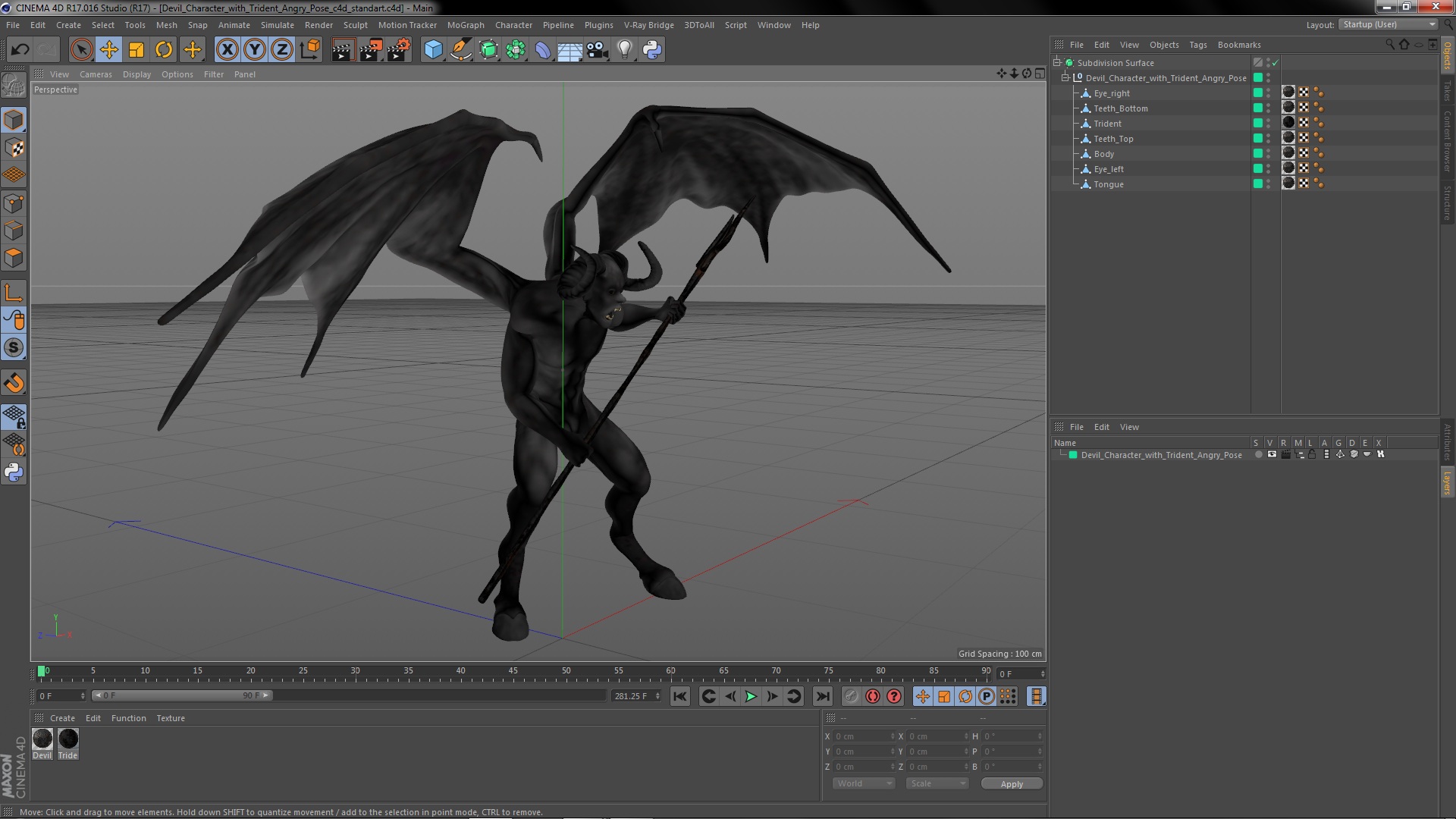Collapse the Subdivision Surface tree node
The image size is (1456, 819).
(1056, 62)
